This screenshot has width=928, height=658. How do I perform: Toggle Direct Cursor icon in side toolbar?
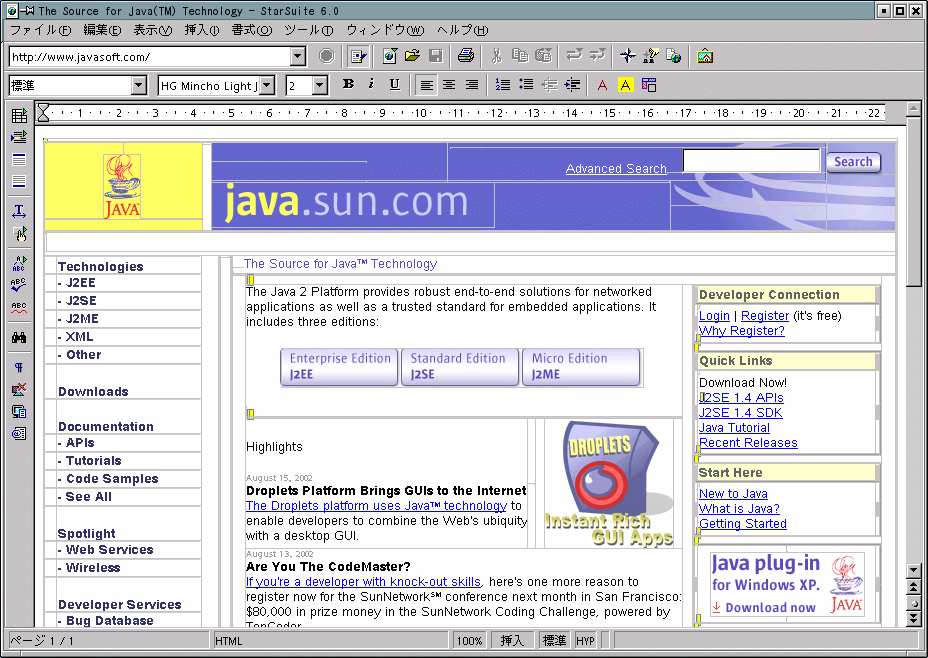point(19,211)
